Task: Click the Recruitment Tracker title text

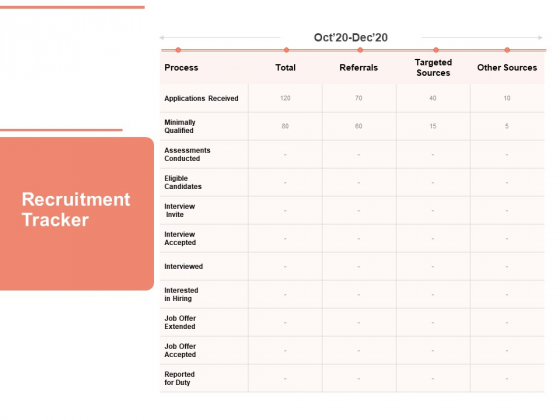Action: (x=76, y=209)
